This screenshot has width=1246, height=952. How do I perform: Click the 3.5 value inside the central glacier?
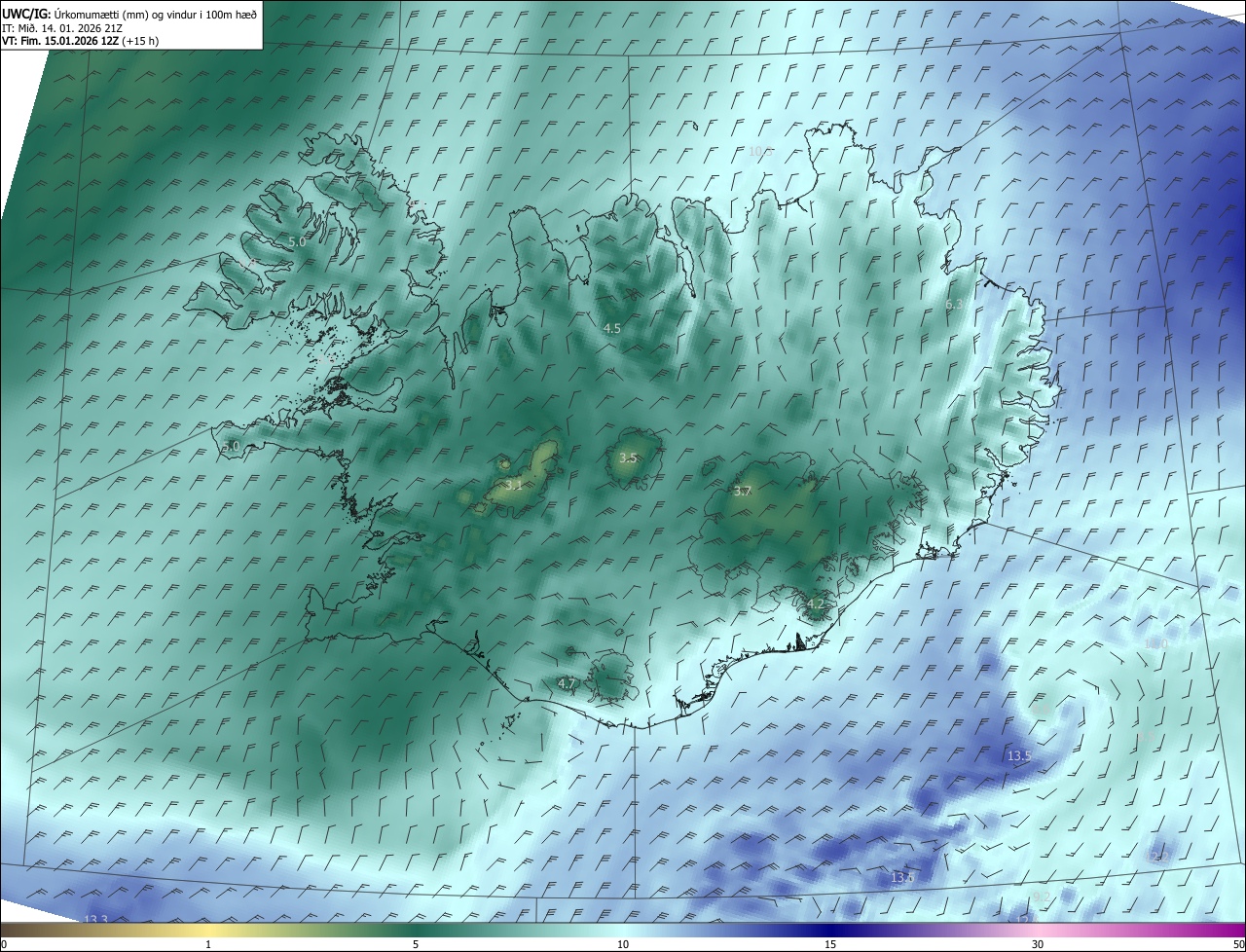point(628,458)
